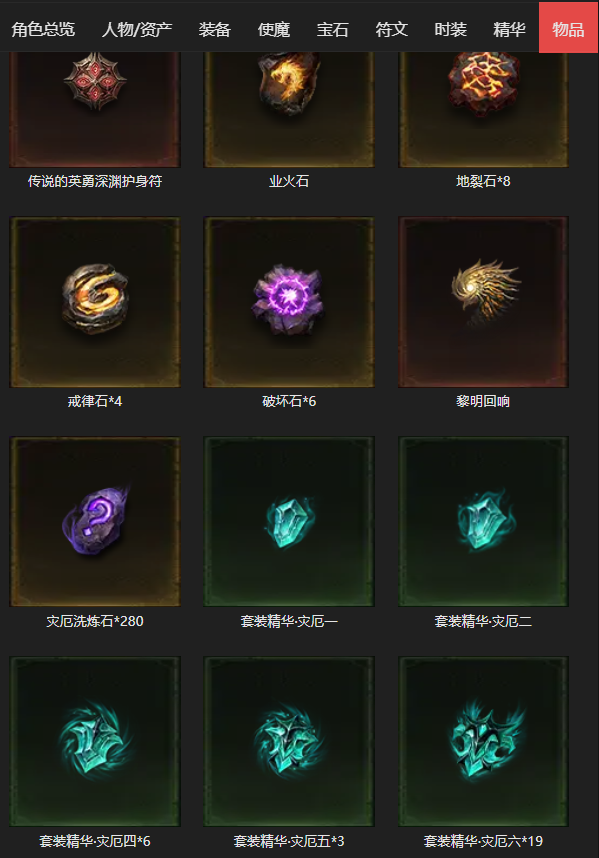Image resolution: width=599 pixels, height=858 pixels.
Task: Click the 套装精华·灾厄二 teal gem icon
Action: point(484,521)
